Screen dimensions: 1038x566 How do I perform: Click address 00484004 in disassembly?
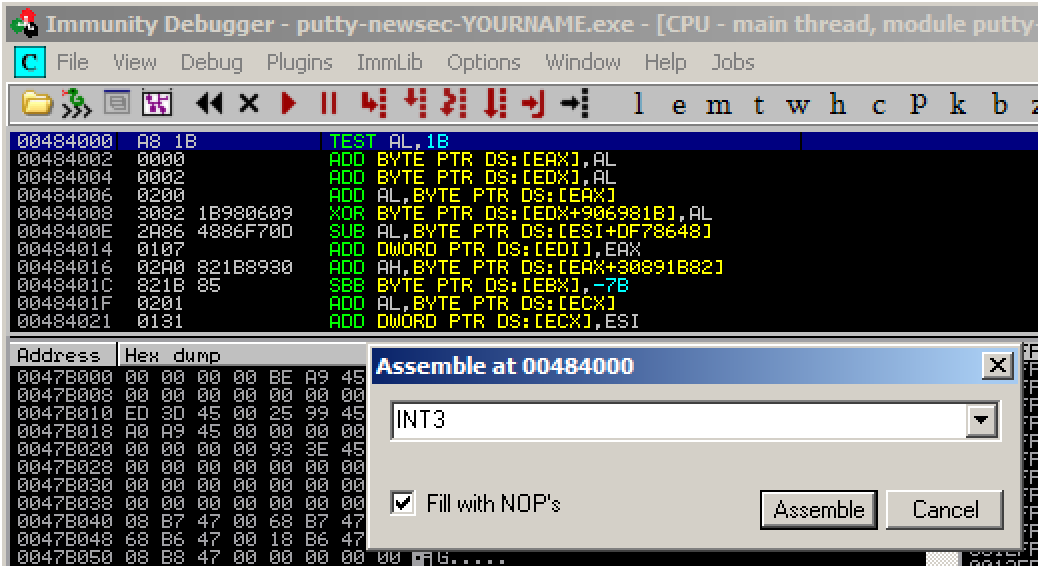[65, 177]
